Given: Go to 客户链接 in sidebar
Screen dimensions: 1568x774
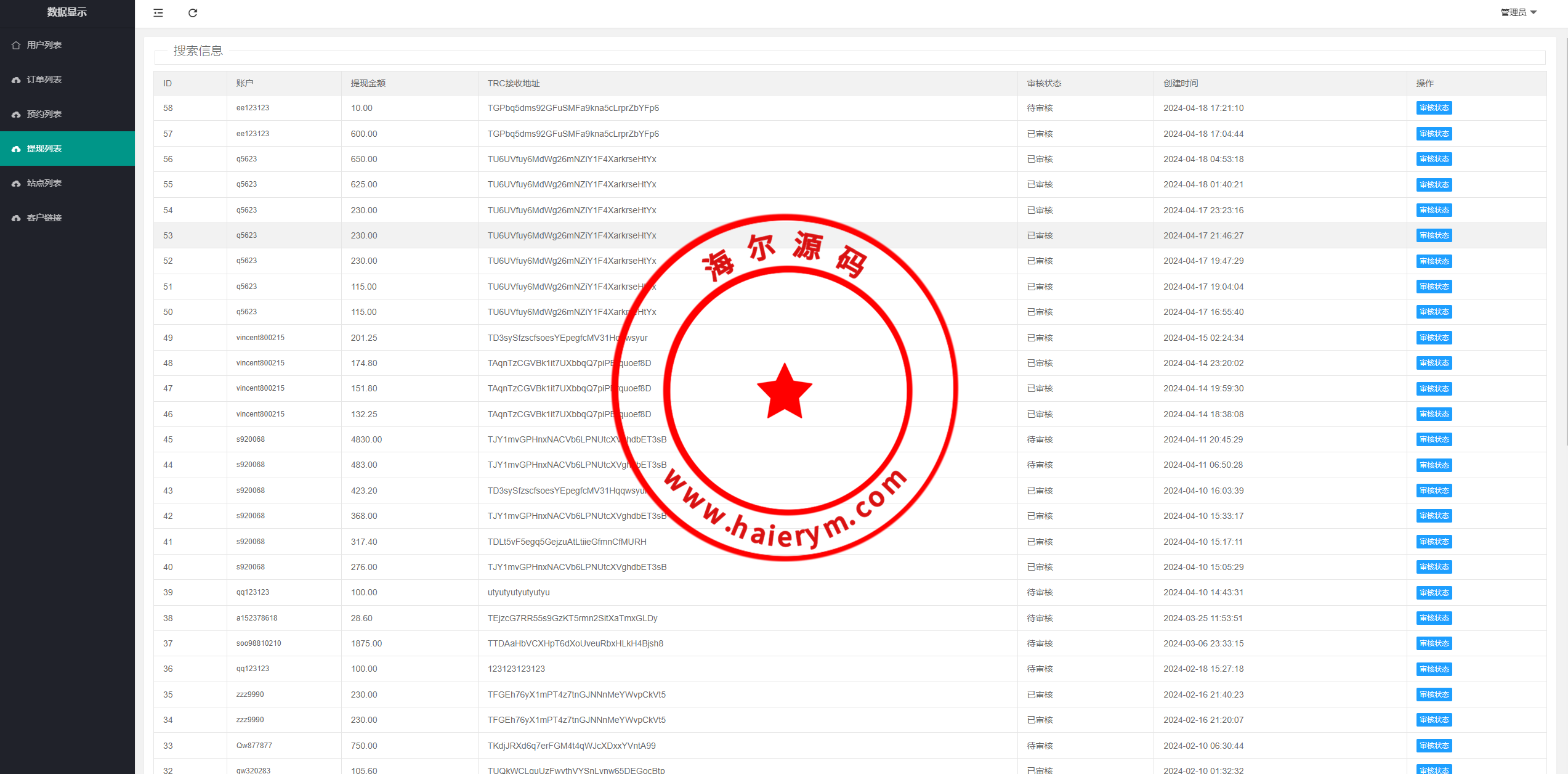Looking at the screenshot, I should pyautogui.click(x=44, y=218).
